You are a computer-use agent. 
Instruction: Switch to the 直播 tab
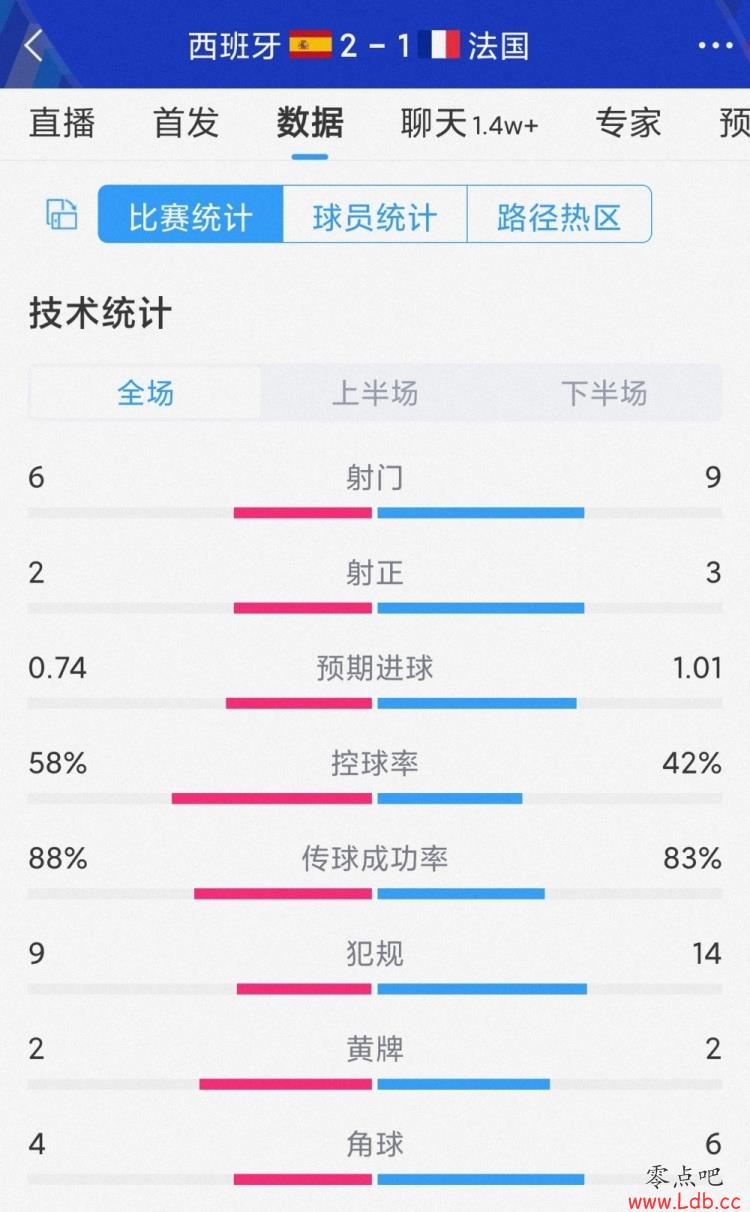point(62,123)
